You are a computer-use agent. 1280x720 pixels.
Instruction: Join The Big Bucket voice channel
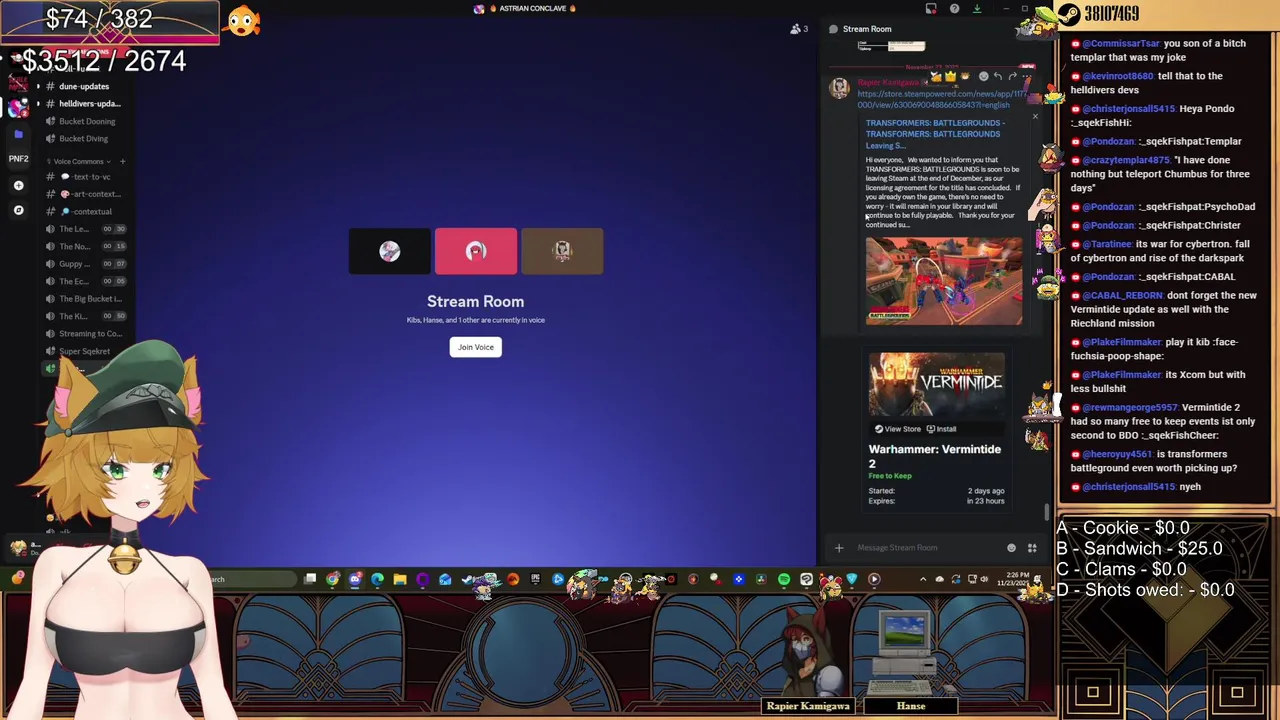click(85, 299)
